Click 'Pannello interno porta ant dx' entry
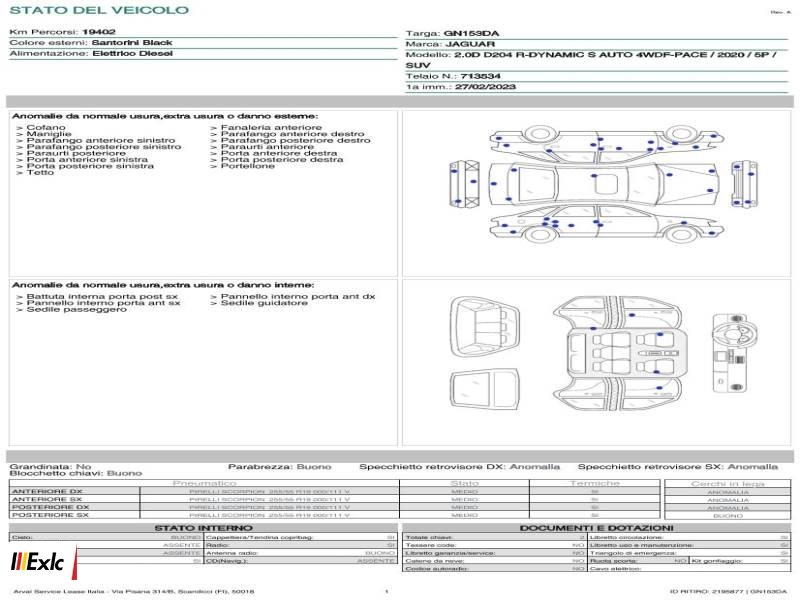Image resolution: width=800 pixels, height=600 pixels. click(298, 296)
